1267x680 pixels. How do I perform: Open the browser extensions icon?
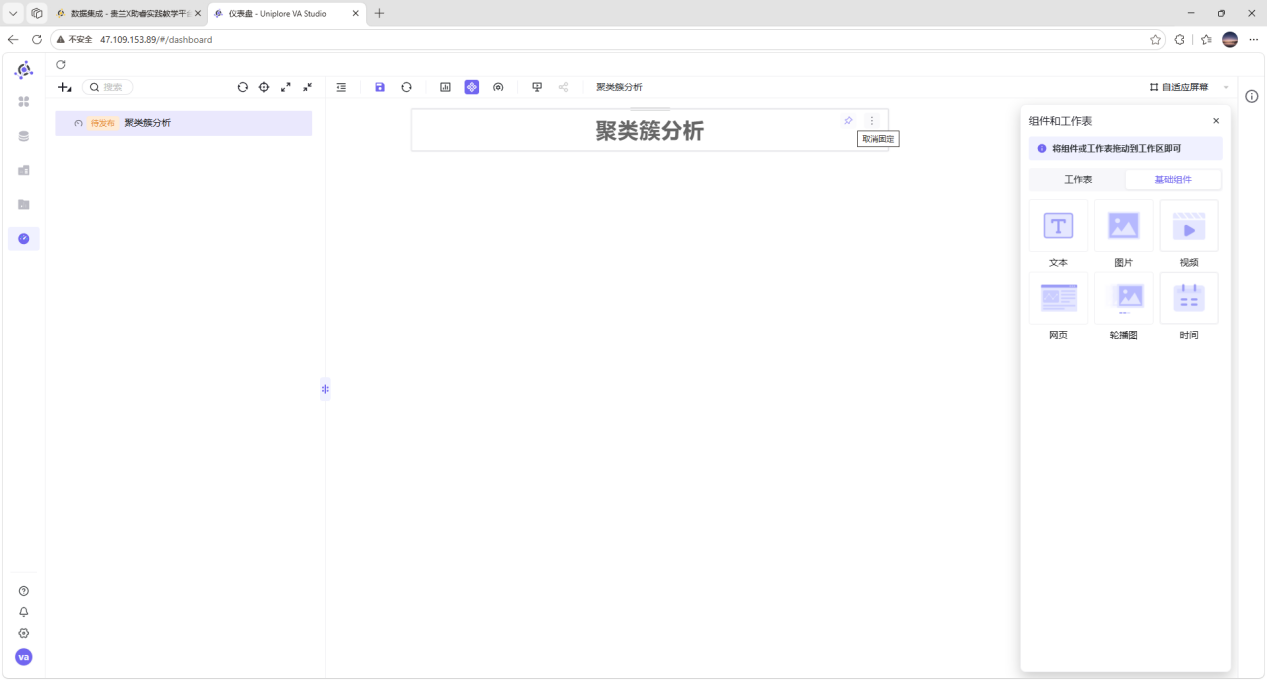click(1180, 40)
